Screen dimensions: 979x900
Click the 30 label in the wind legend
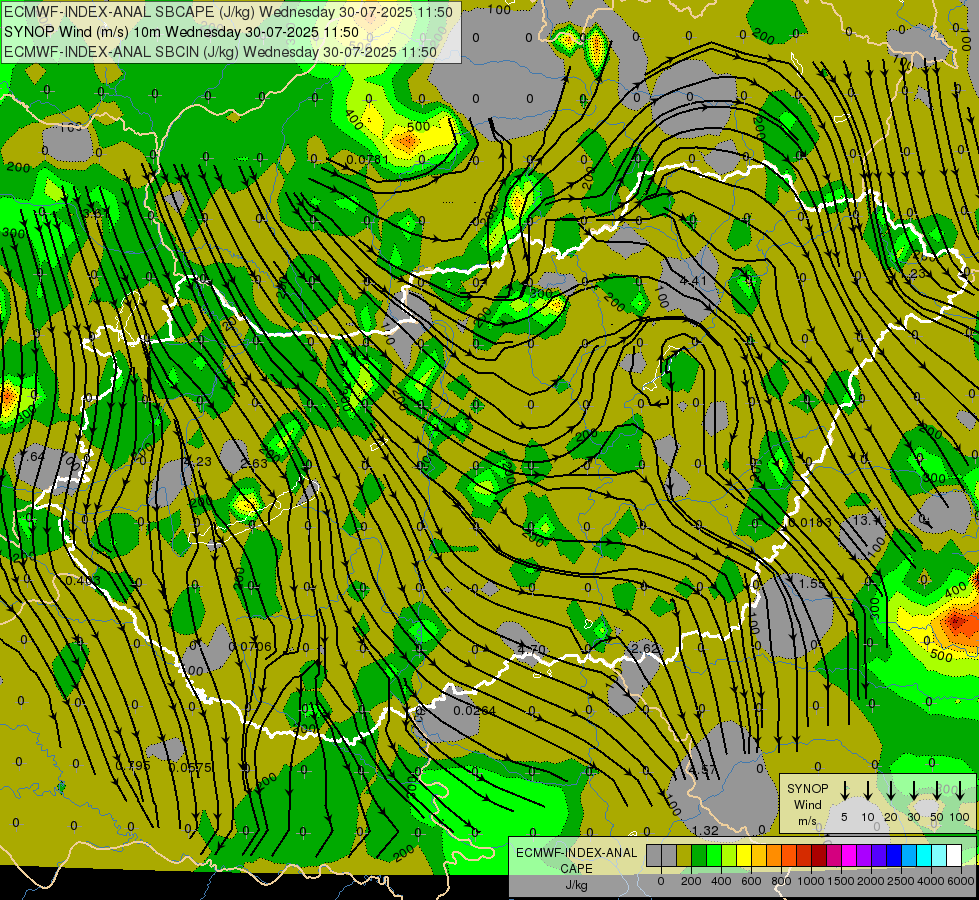point(913,817)
